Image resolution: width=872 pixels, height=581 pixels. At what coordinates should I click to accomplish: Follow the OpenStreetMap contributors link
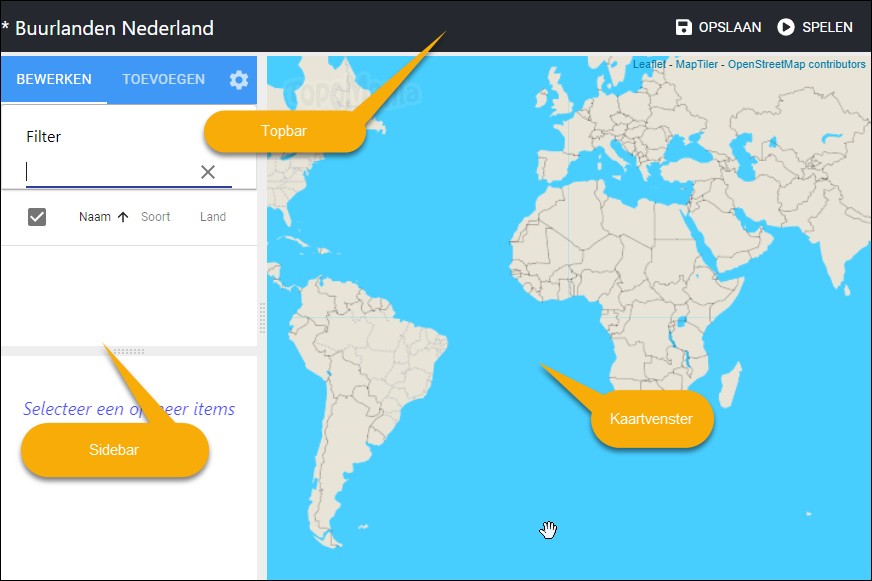[796, 65]
